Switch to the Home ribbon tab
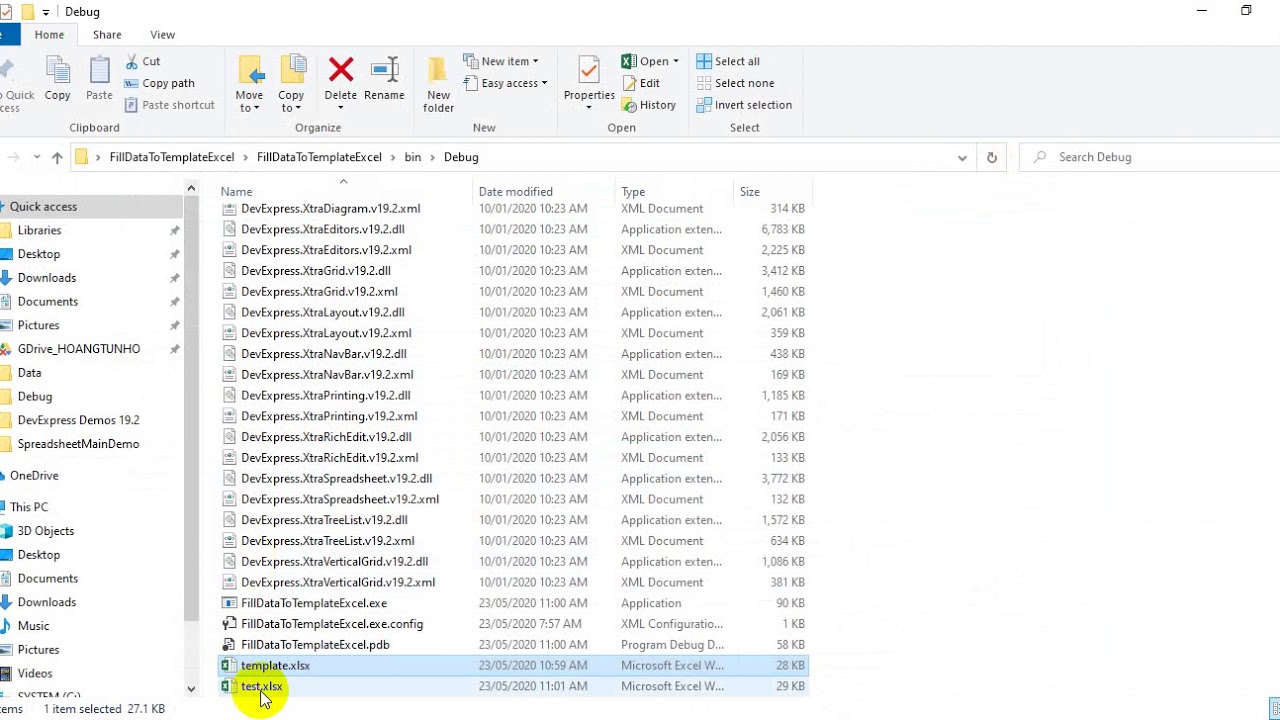 coord(49,34)
